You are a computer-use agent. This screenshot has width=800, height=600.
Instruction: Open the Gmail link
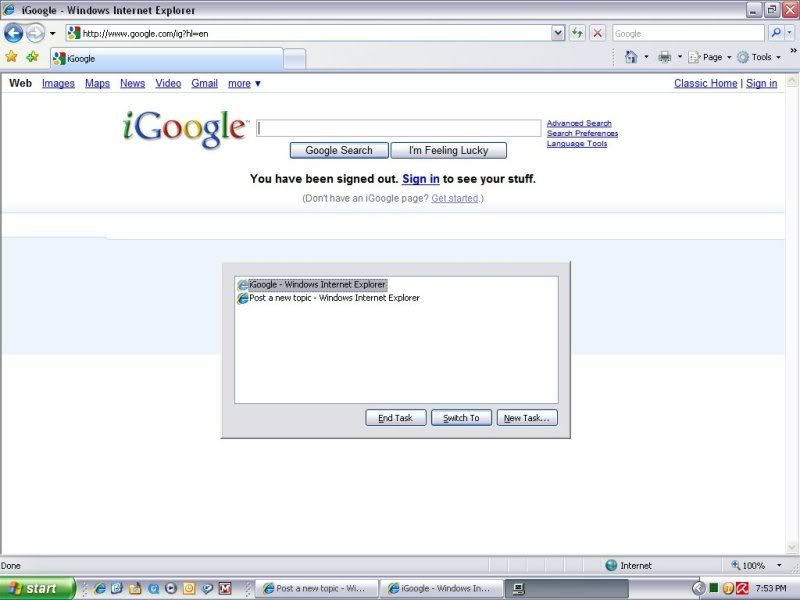click(x=205, y=83)
